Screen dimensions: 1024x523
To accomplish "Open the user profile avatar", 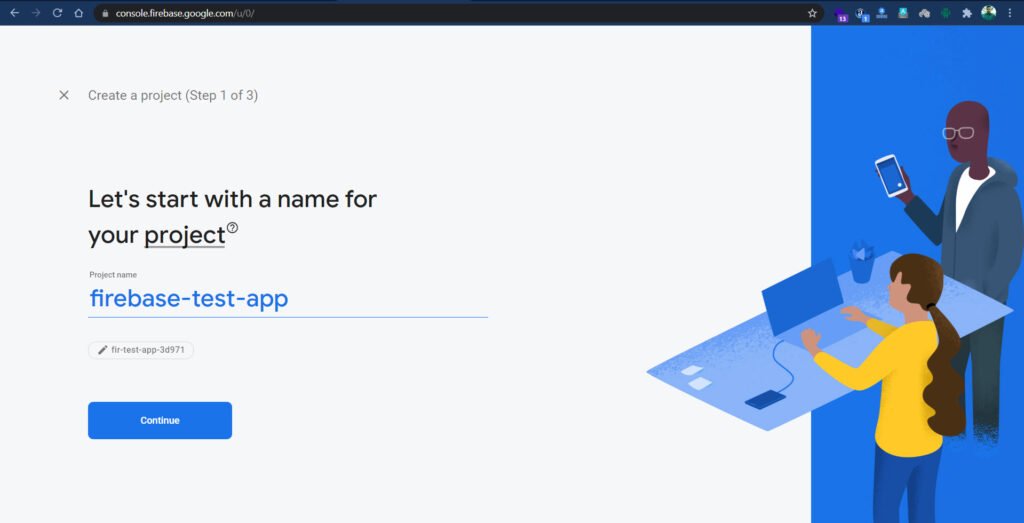I will 989,13.
